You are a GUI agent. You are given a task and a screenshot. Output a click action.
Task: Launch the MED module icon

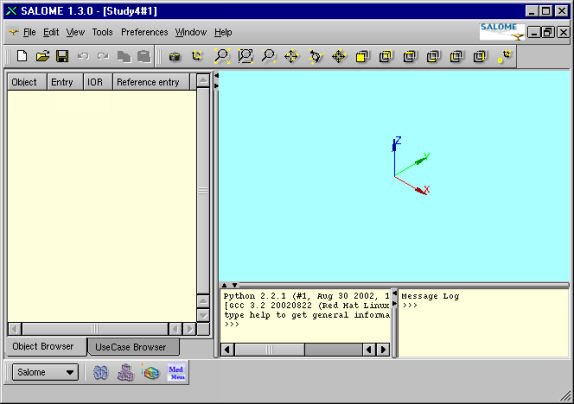pyautogui.click(x=177, y=372)
